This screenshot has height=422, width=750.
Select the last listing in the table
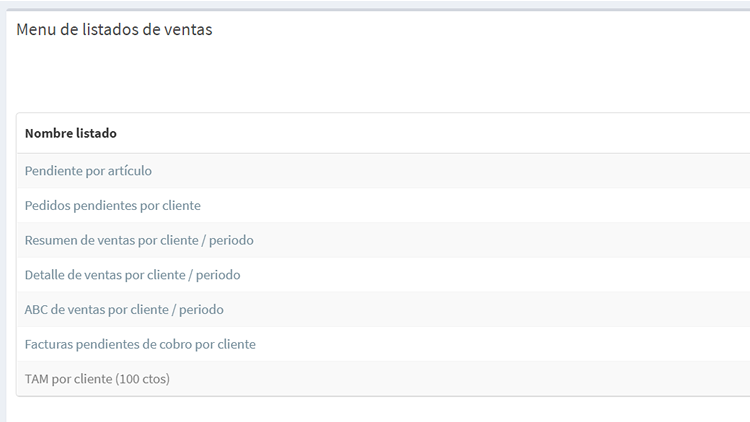pyautogui.click(x=97, y=379)
